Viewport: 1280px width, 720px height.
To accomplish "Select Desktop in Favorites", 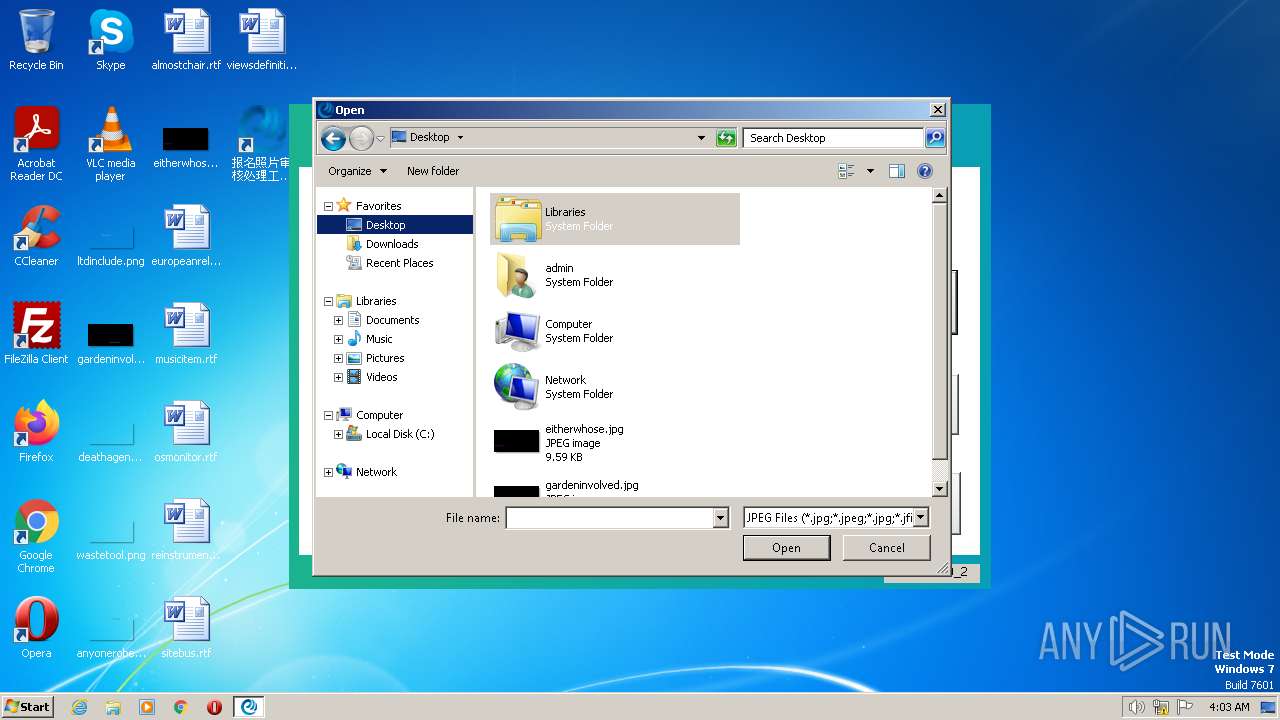I will (395, 225).
